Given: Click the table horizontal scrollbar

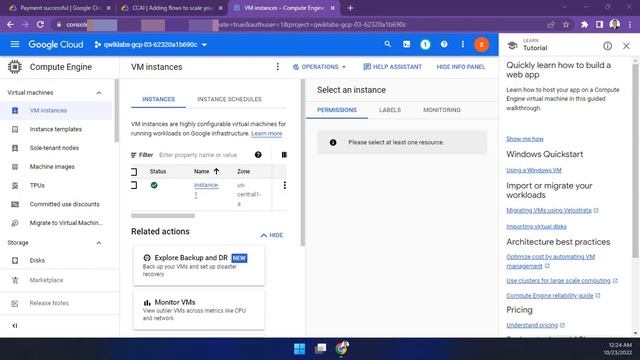Looking at the screenshot, I should pos(163,216).
